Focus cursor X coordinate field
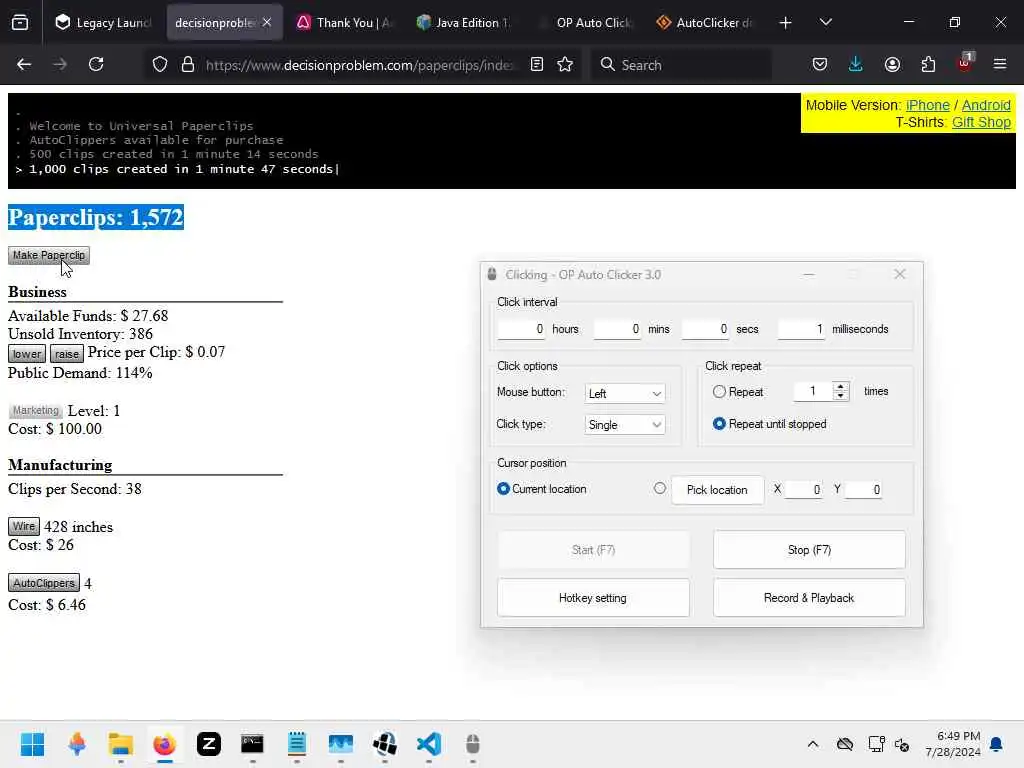 803,489
